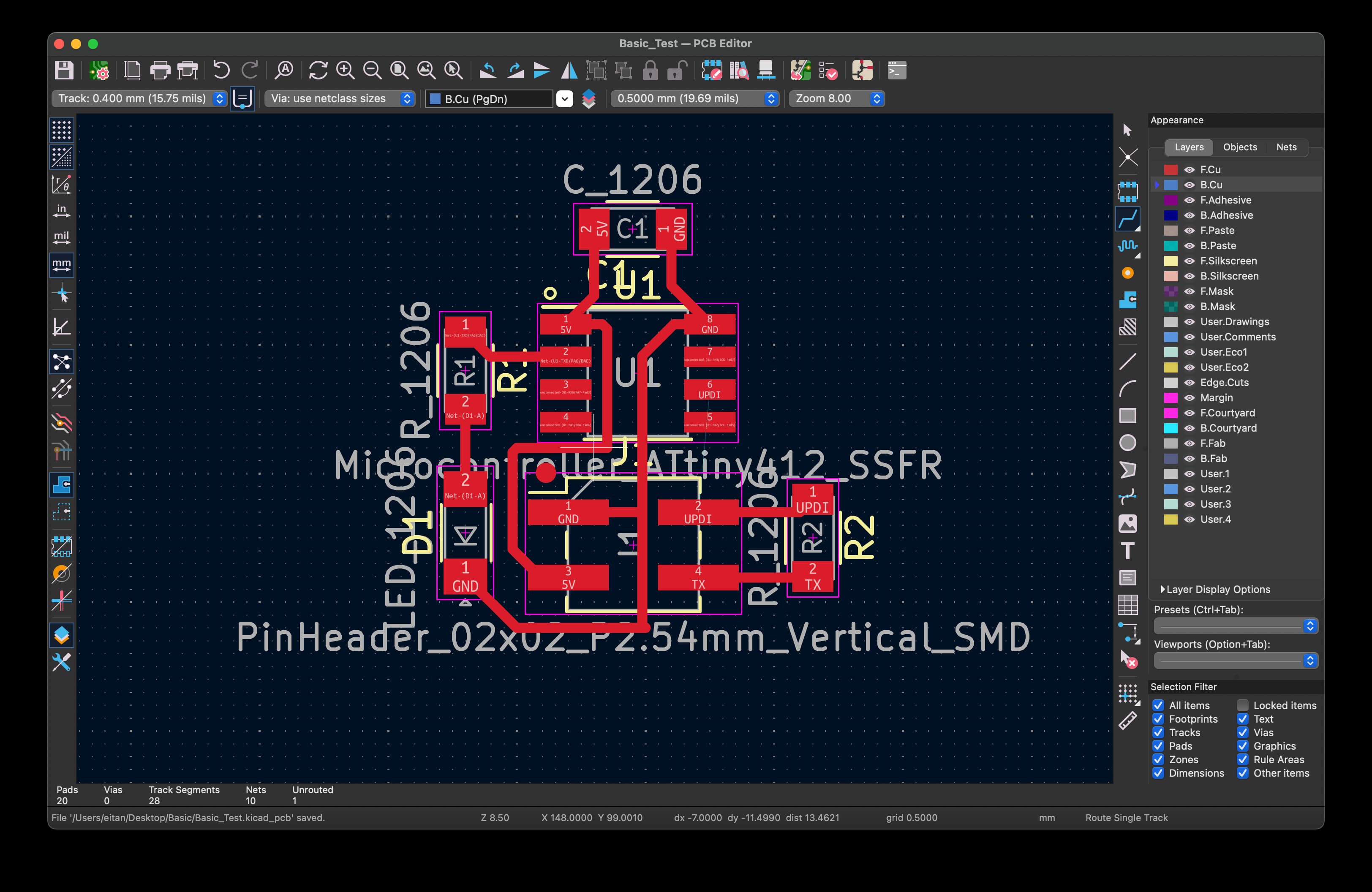Click the Mirror/Flip board view icon
Viewport: 1372px width, 892px height.
click(569, 70)
